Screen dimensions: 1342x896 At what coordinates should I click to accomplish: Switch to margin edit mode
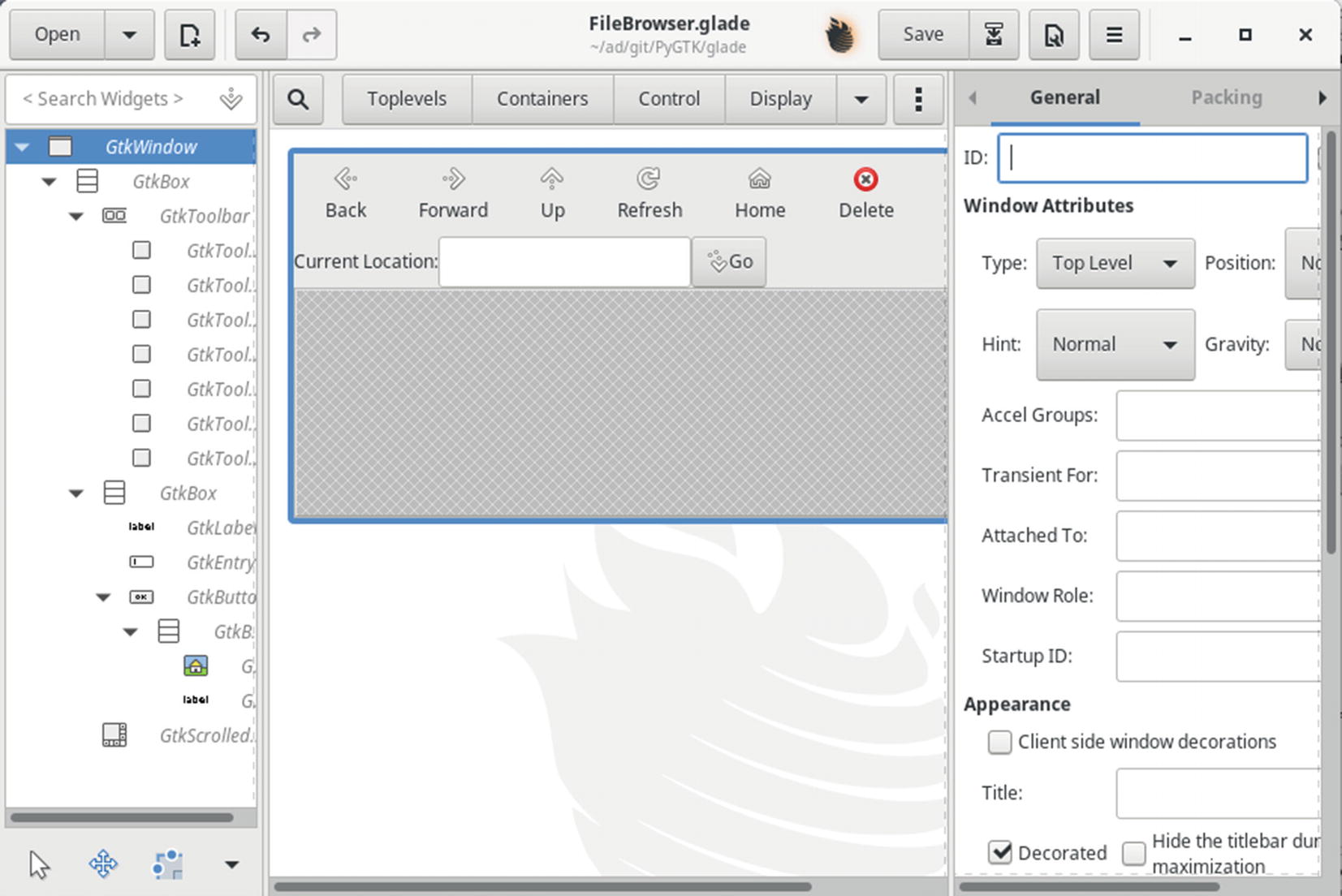[167, 864]
